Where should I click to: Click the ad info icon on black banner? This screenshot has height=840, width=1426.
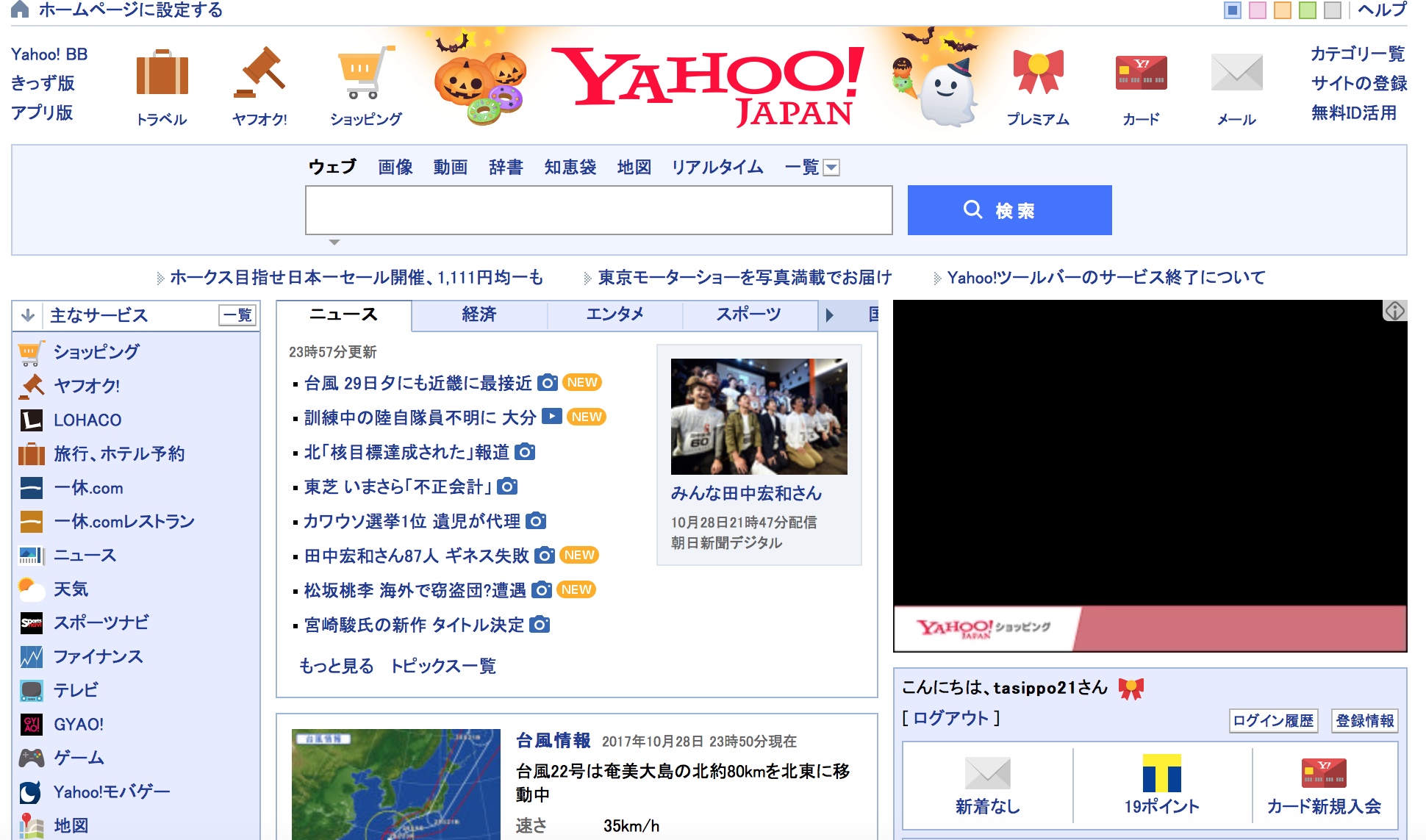1394,311
